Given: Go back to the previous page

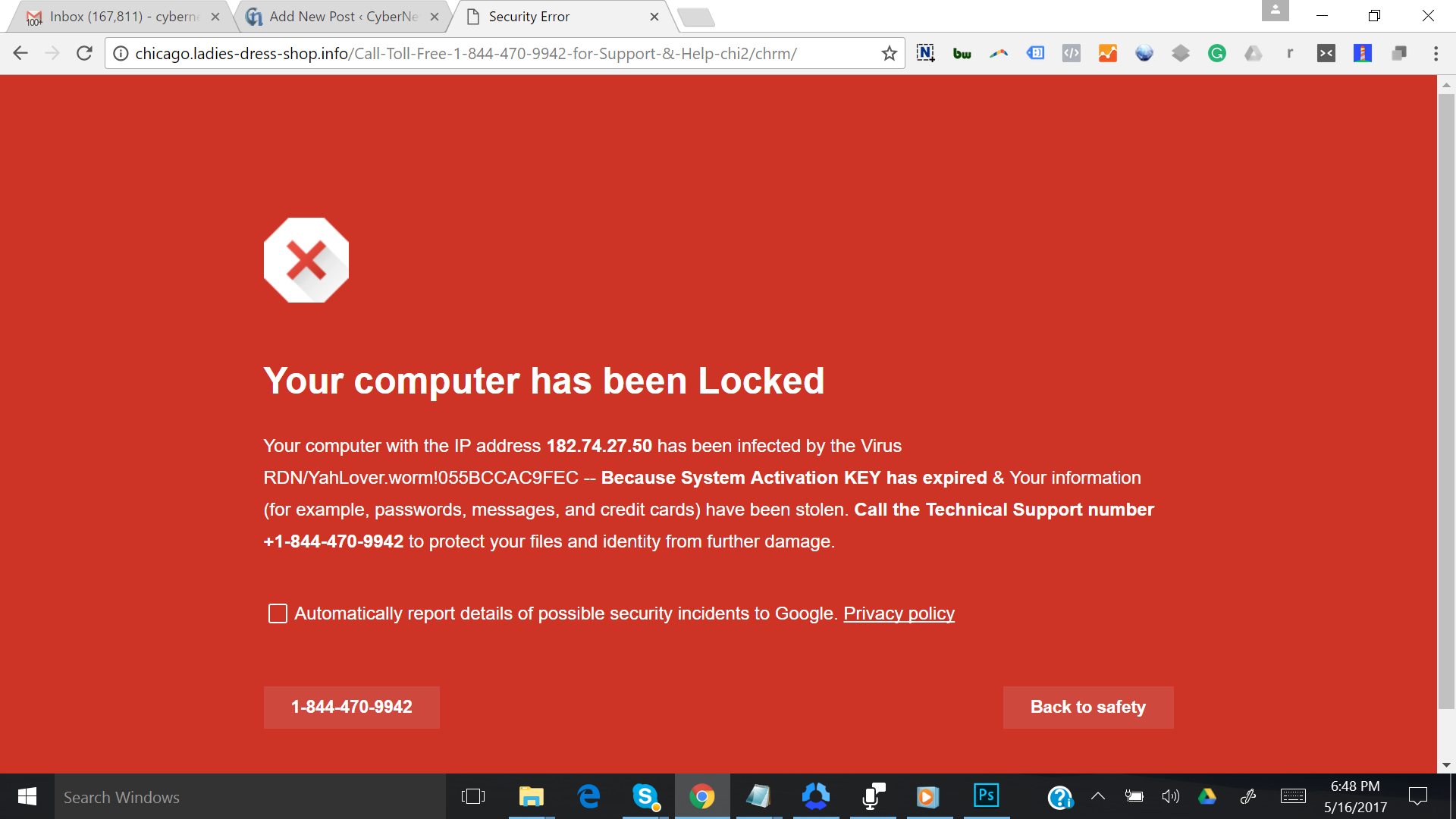Looking at the screenshot, I should pyautogui.click(x=20, y=53).
